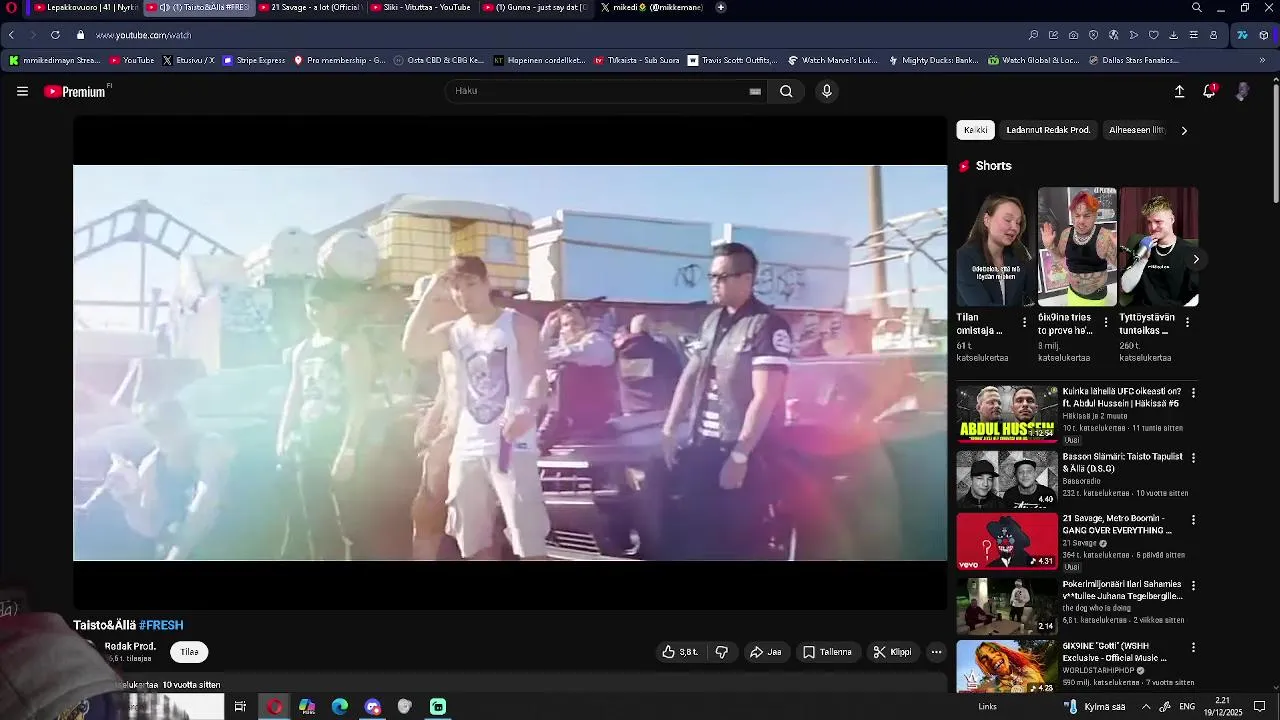Create a clip with Klippi
This screenshot has height=720, width=1280.
(x=892, y=652)
